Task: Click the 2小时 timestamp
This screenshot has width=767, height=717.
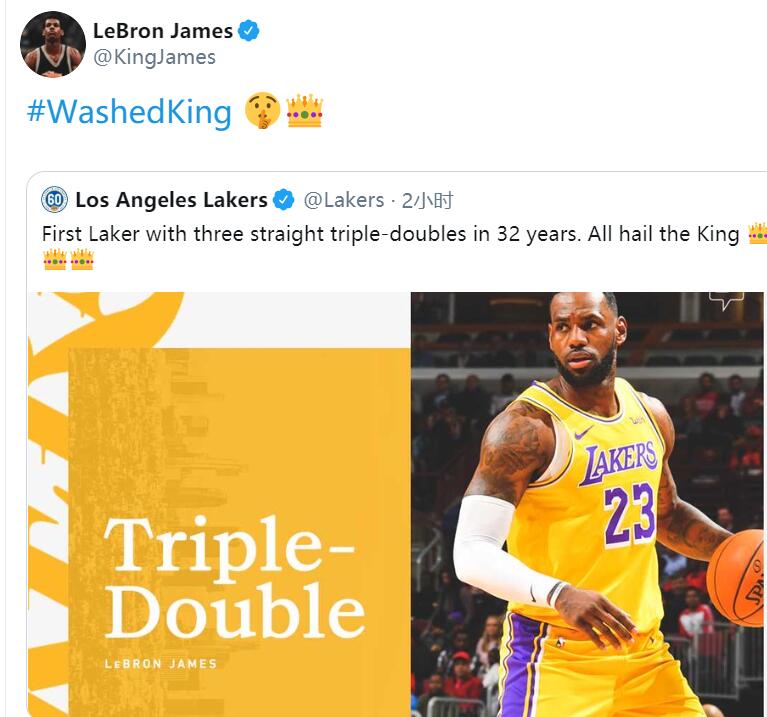Action: [x=428, y=201]
